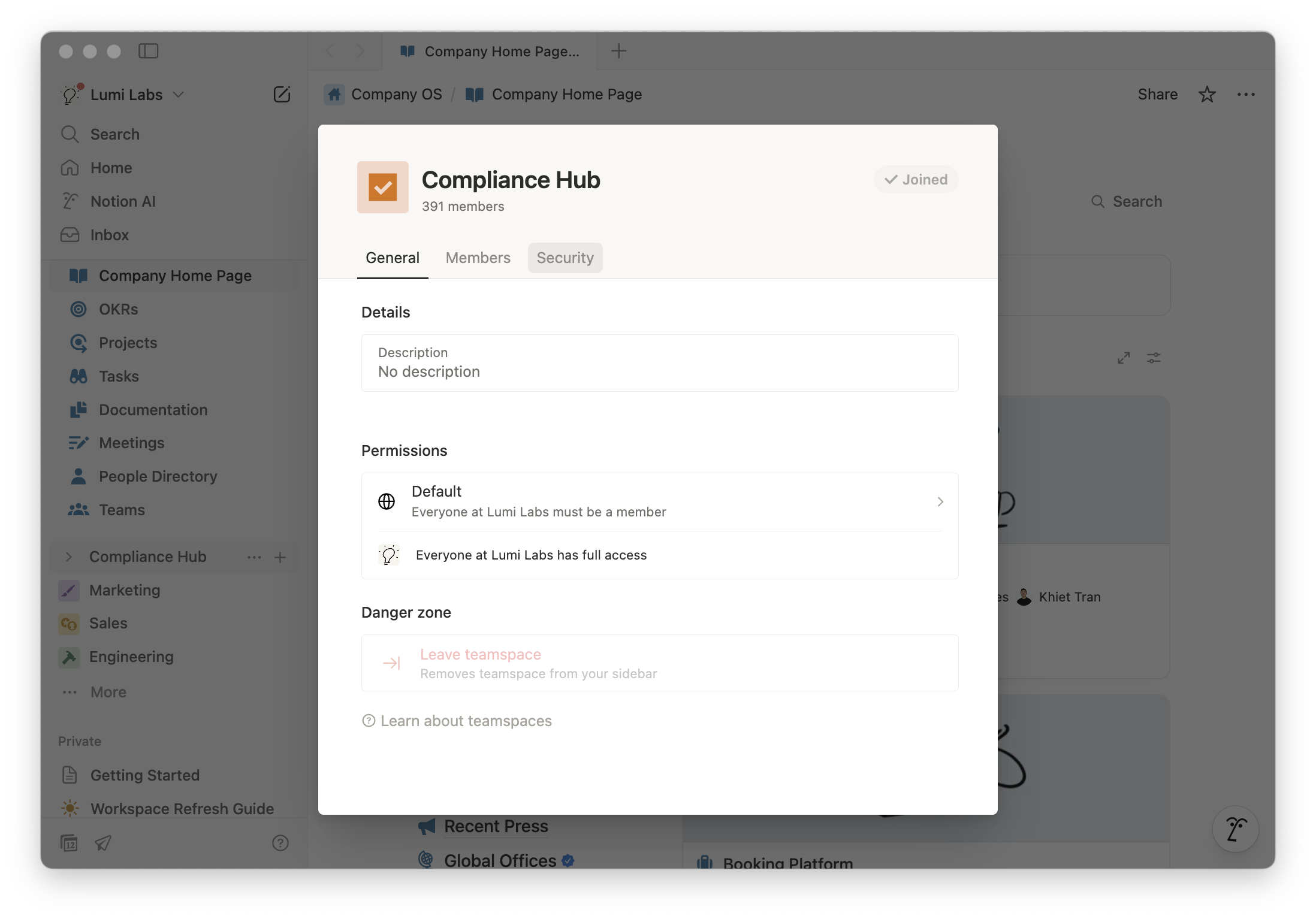Screen dimensions: 1316x919
Task: Open the help question mark icon
Action: pyautogui.click(x=280, y=843)
